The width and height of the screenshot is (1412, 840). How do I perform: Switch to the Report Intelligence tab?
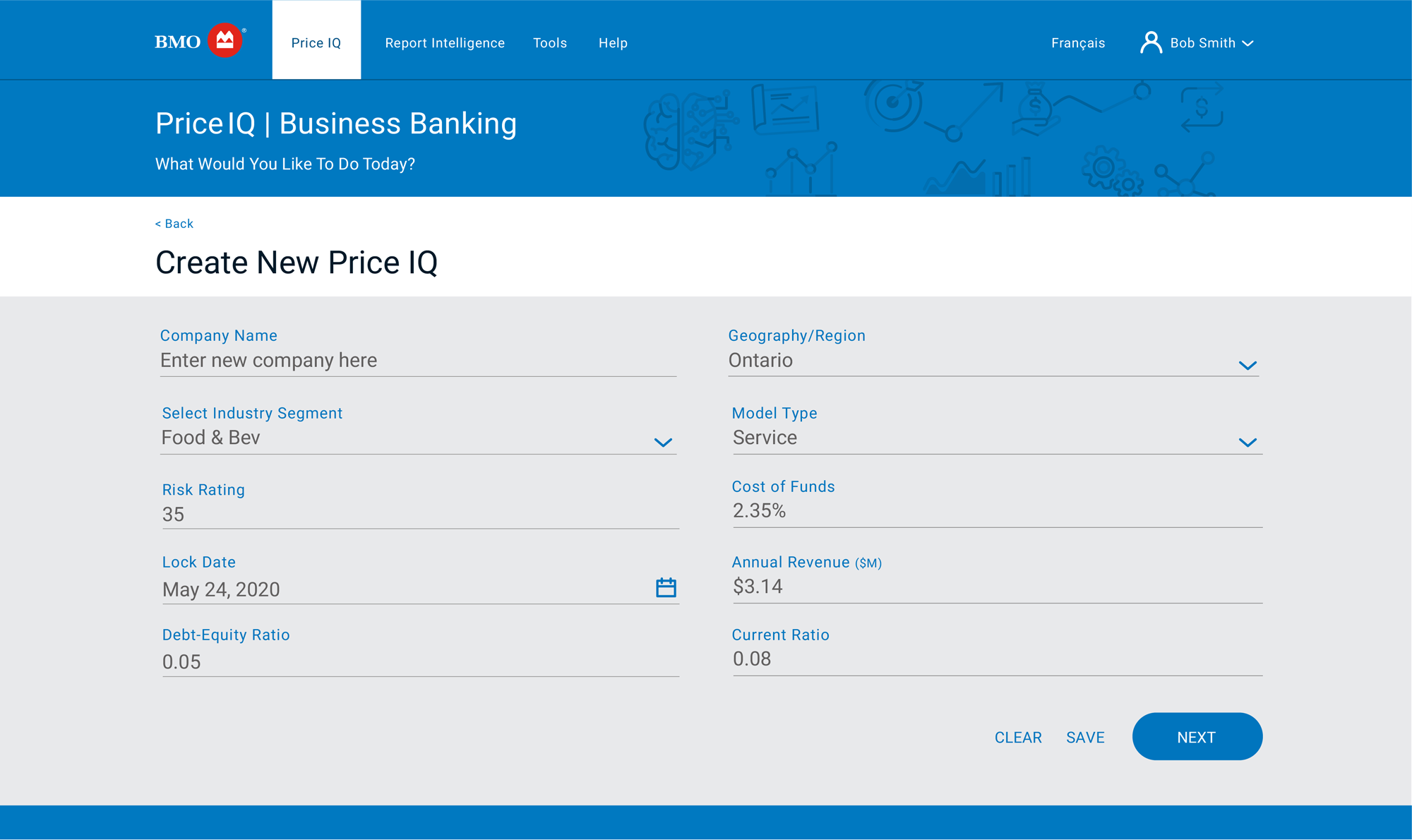coord(445,42)
